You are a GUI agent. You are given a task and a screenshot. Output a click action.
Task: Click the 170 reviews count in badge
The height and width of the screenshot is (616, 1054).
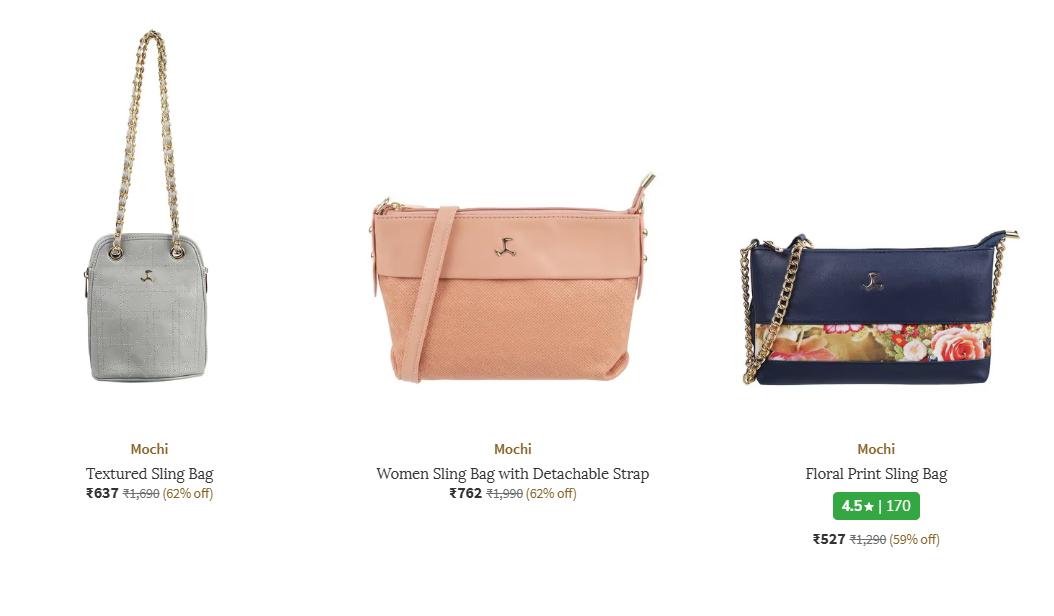pos(898,506)
